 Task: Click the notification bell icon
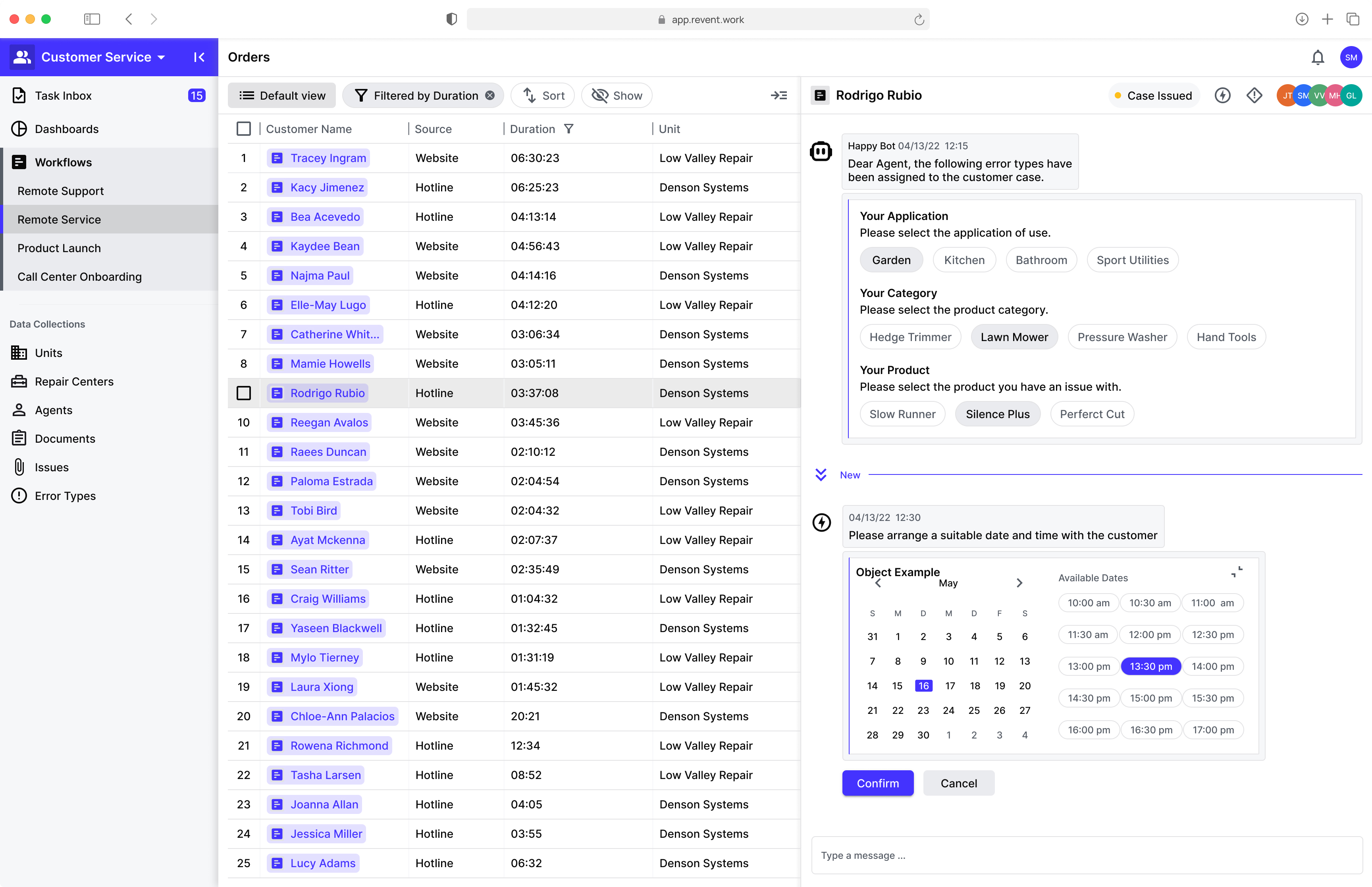tap(1317, 58)
